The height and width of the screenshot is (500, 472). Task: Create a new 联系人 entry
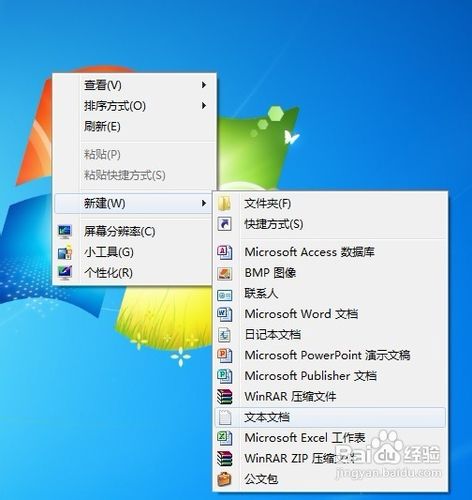click(330, 293)
